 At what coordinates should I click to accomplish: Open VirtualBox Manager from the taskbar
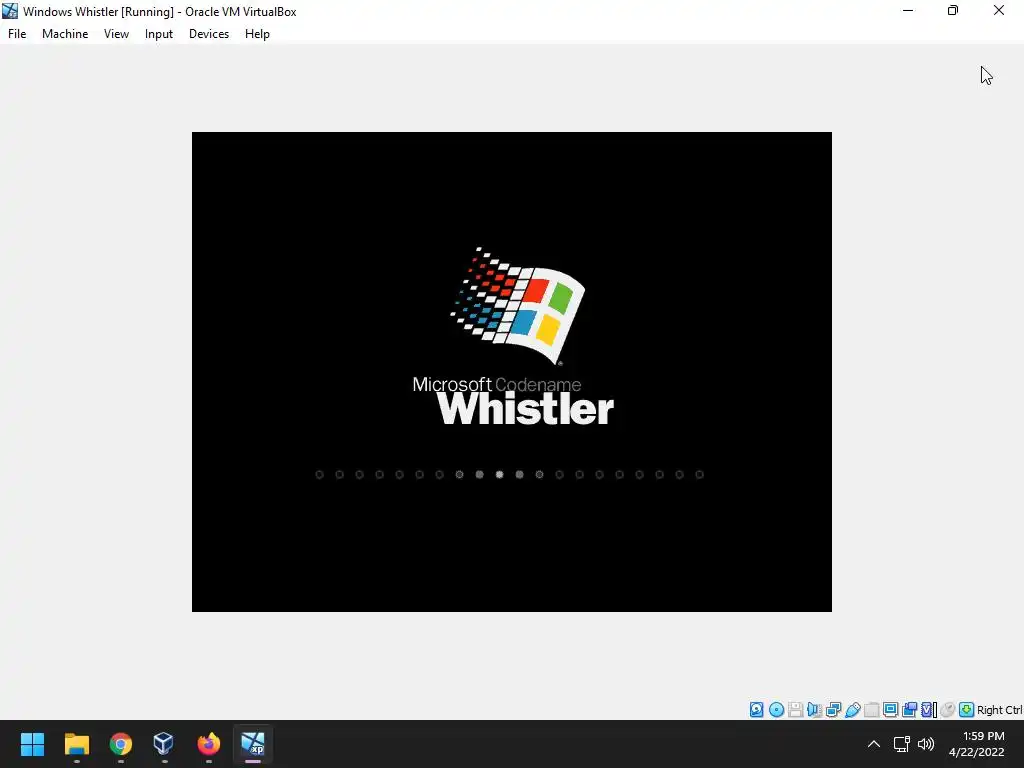(x=164, y=744)
